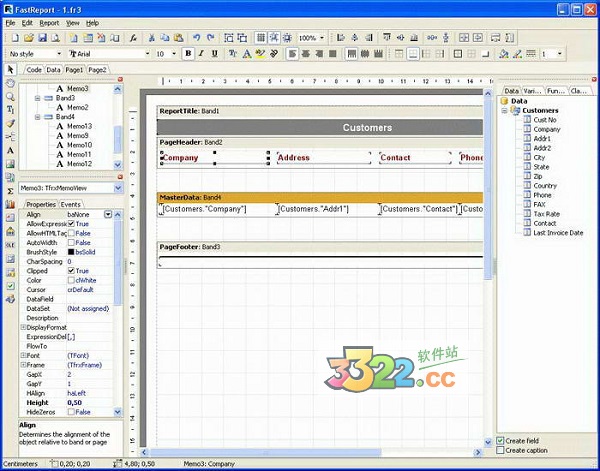The width and height of the screenshot is (600, 471).
Task: Click the Italic formatting button
Action: 201,53
